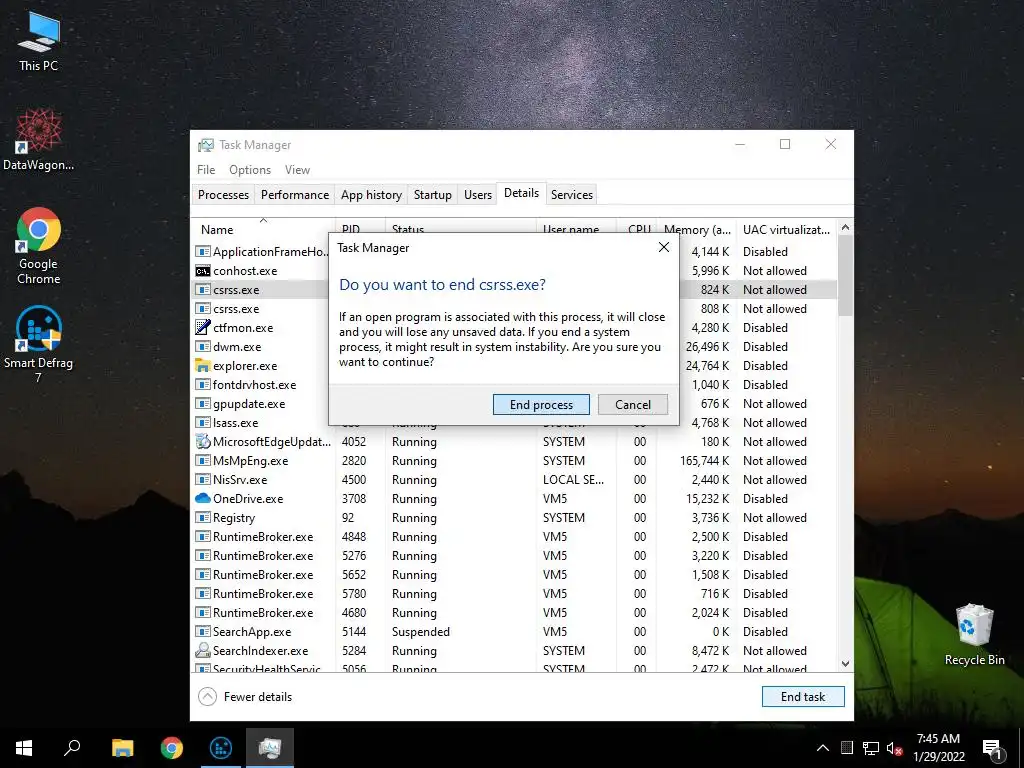This screenshot has height=768, width=1024.
Task: Click the Windows Start button
Action: pos(24,748)
